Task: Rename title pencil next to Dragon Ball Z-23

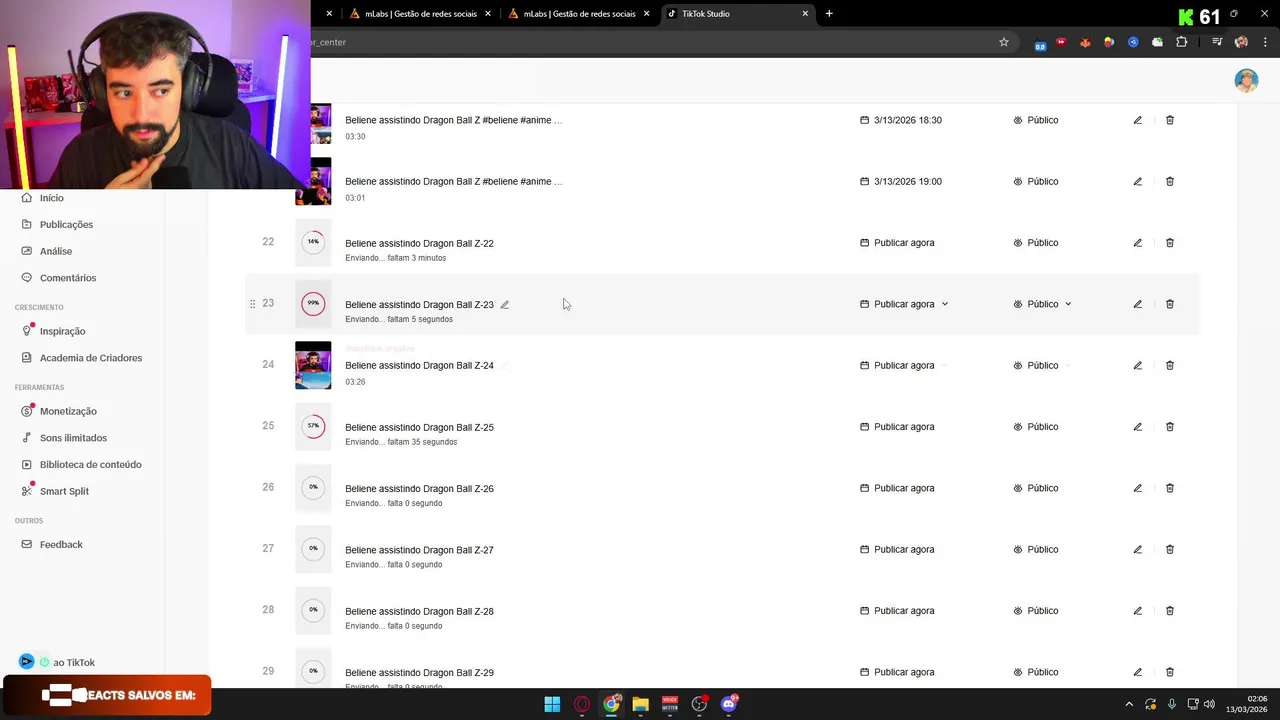Action: coord(504,305)
